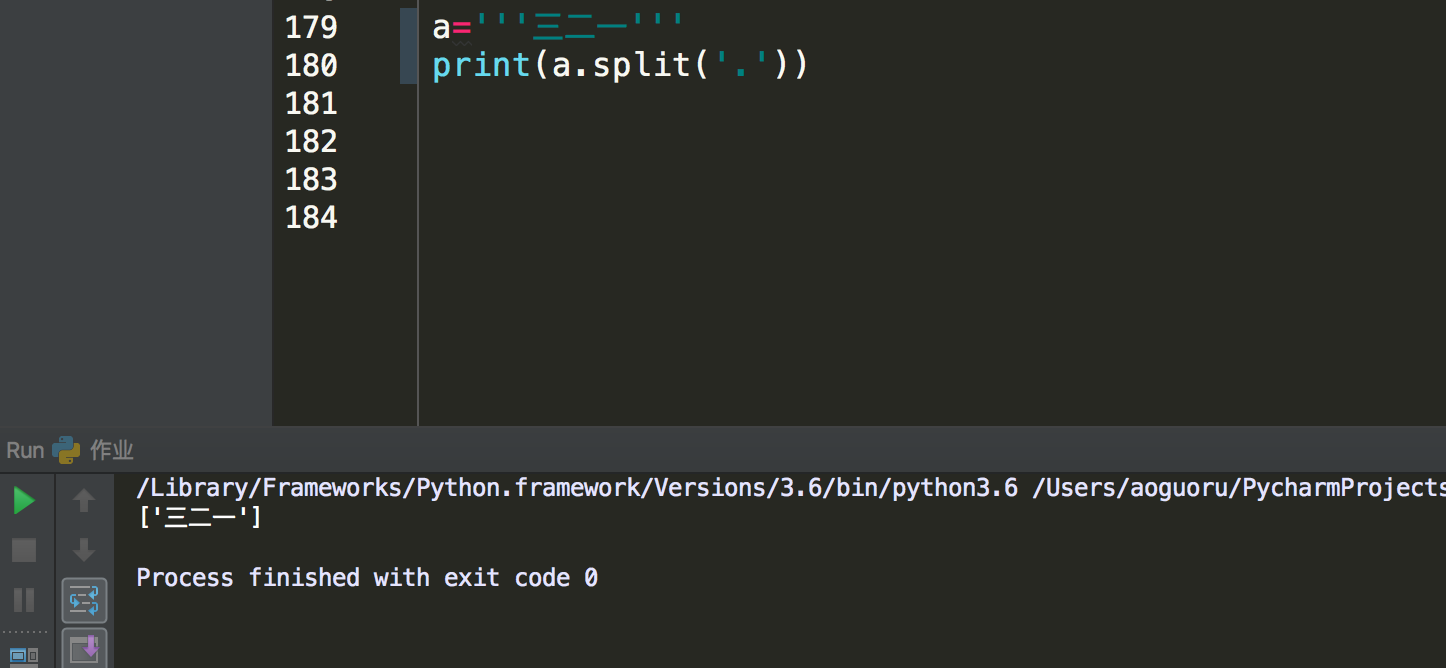The width and height of the screenshot is (1446, 668).
Task: Click the Run panel label
Action: 25,450
